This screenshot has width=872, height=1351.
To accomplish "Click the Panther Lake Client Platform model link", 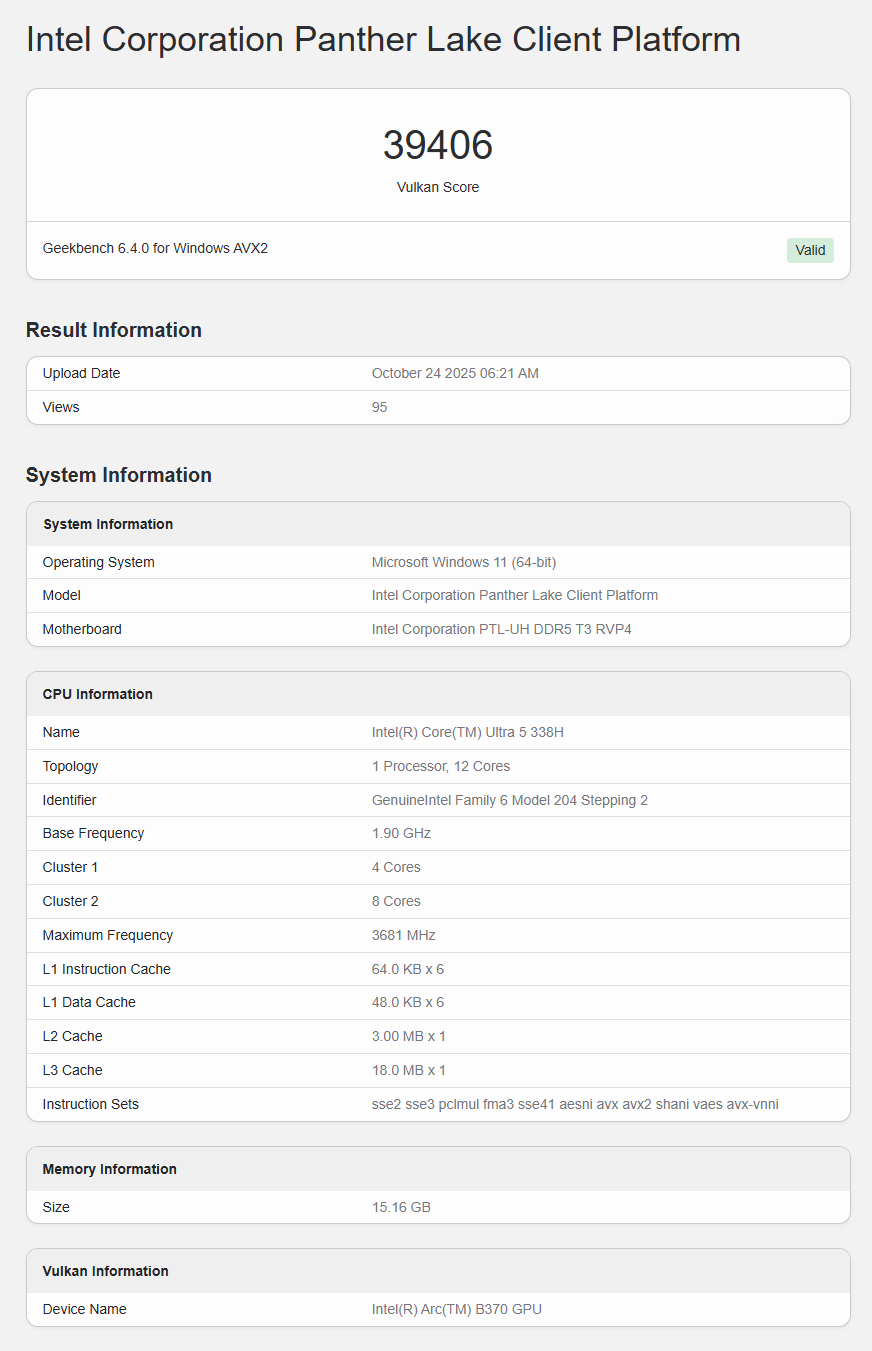I will (514, 595).
